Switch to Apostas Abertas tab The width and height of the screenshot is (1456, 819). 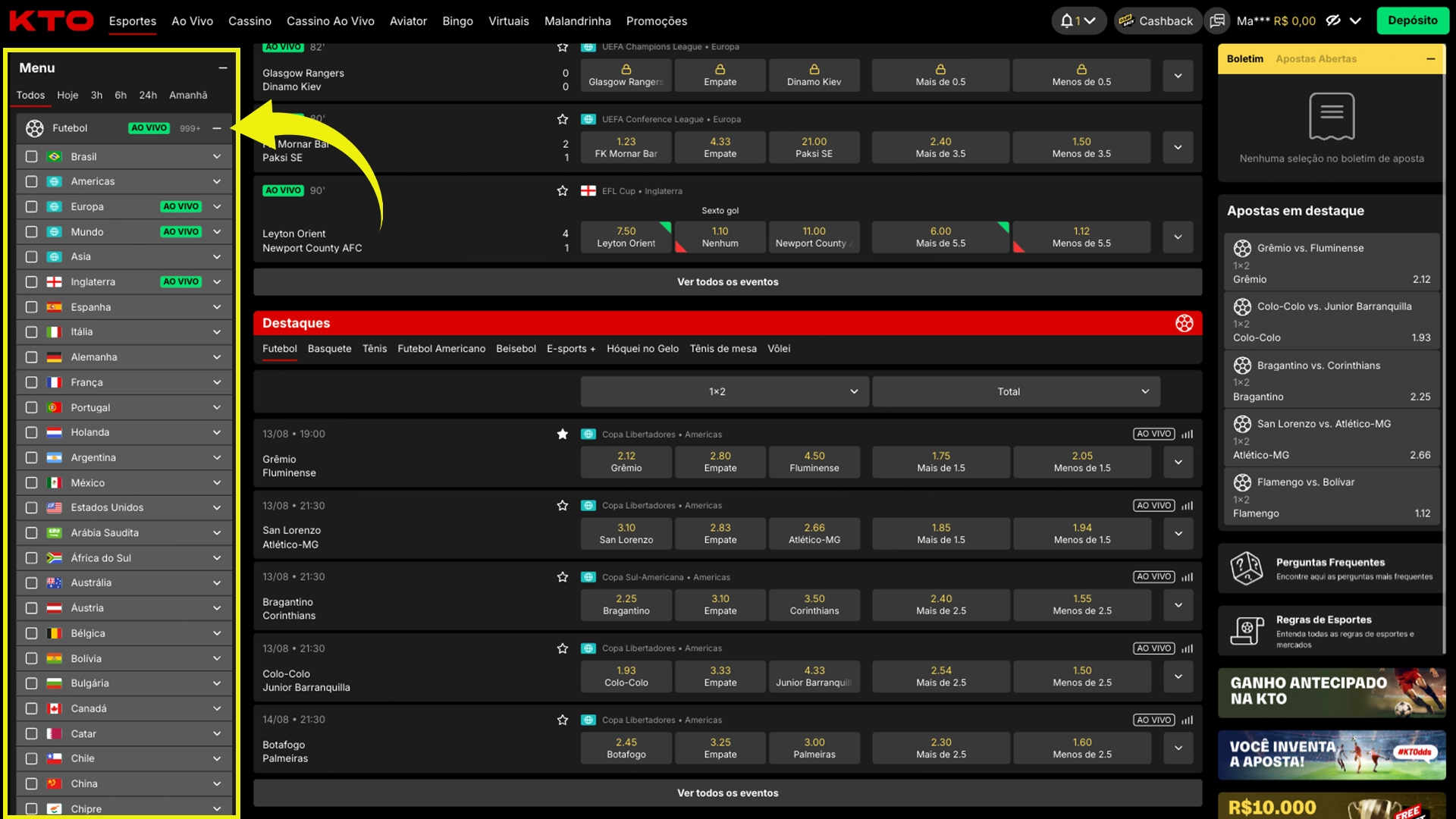pos(1316,59)
